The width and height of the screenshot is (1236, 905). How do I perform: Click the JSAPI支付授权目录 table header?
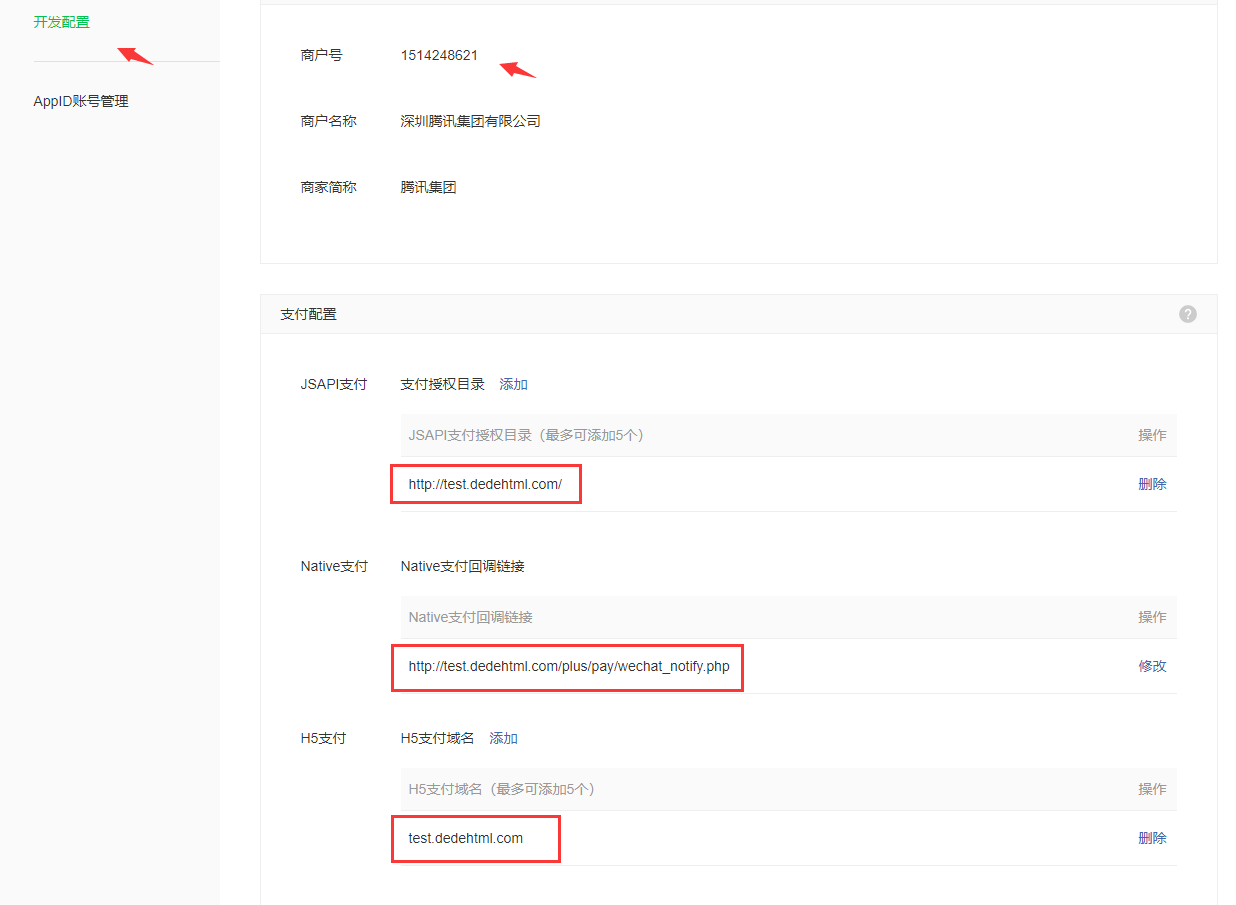pyautogui.click(x=525, y=435)
